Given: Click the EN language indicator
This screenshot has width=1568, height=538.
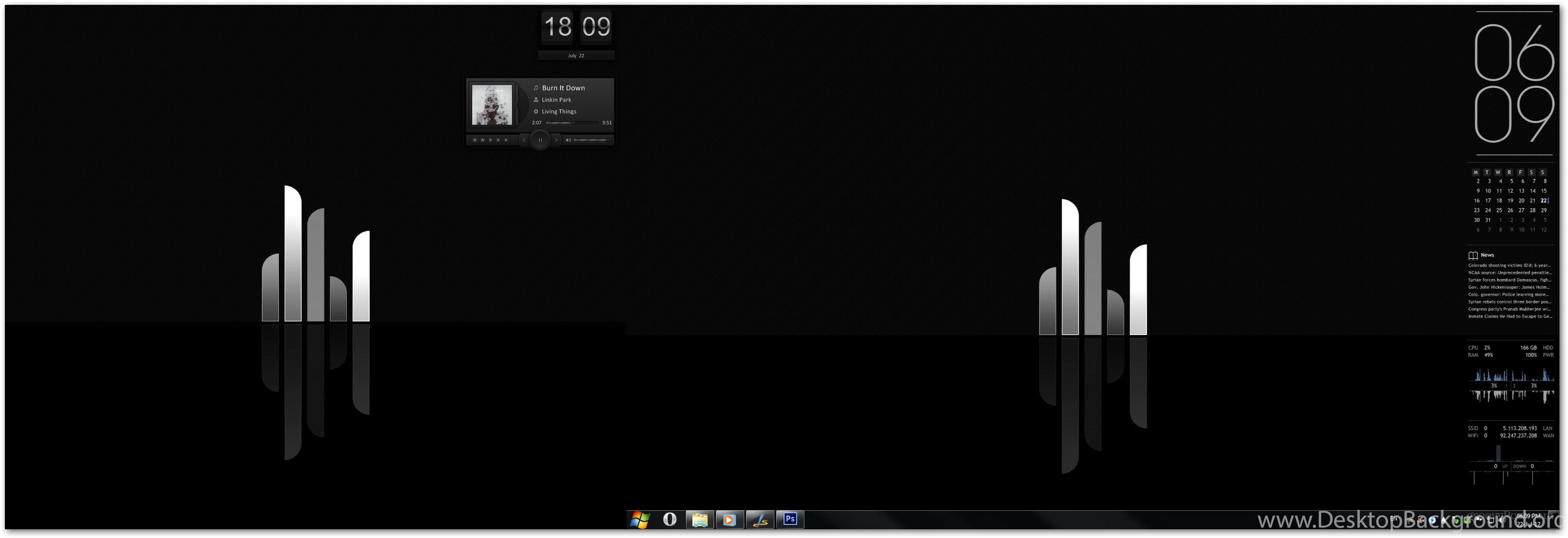Looking at the screenshot, I should click(1393, 519).
